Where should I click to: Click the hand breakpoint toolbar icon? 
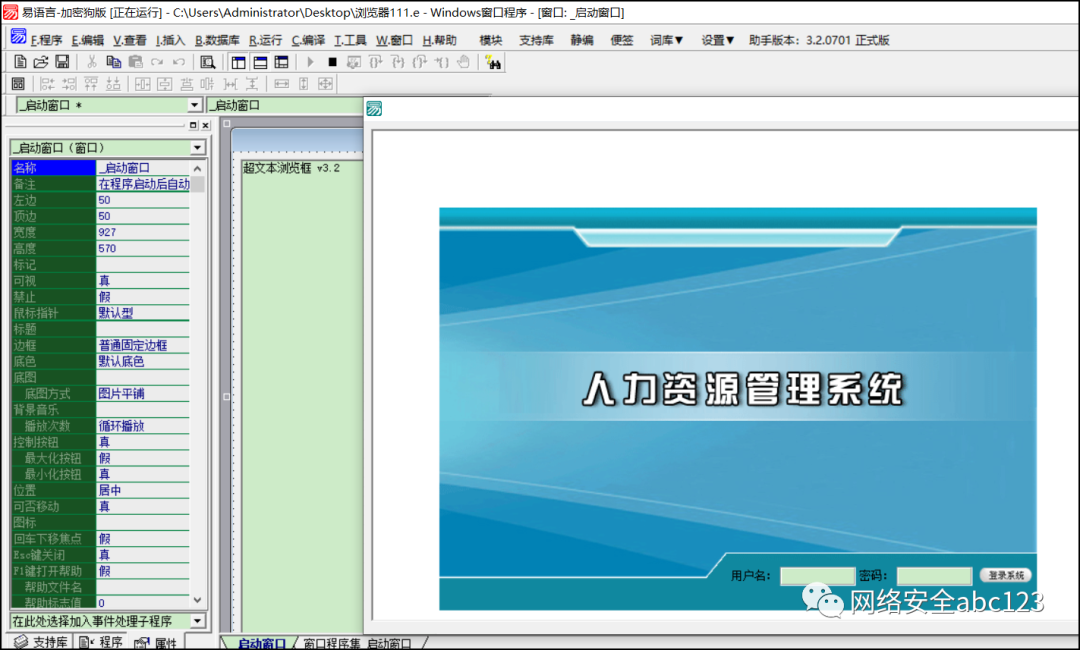click(x=464, y=62)
